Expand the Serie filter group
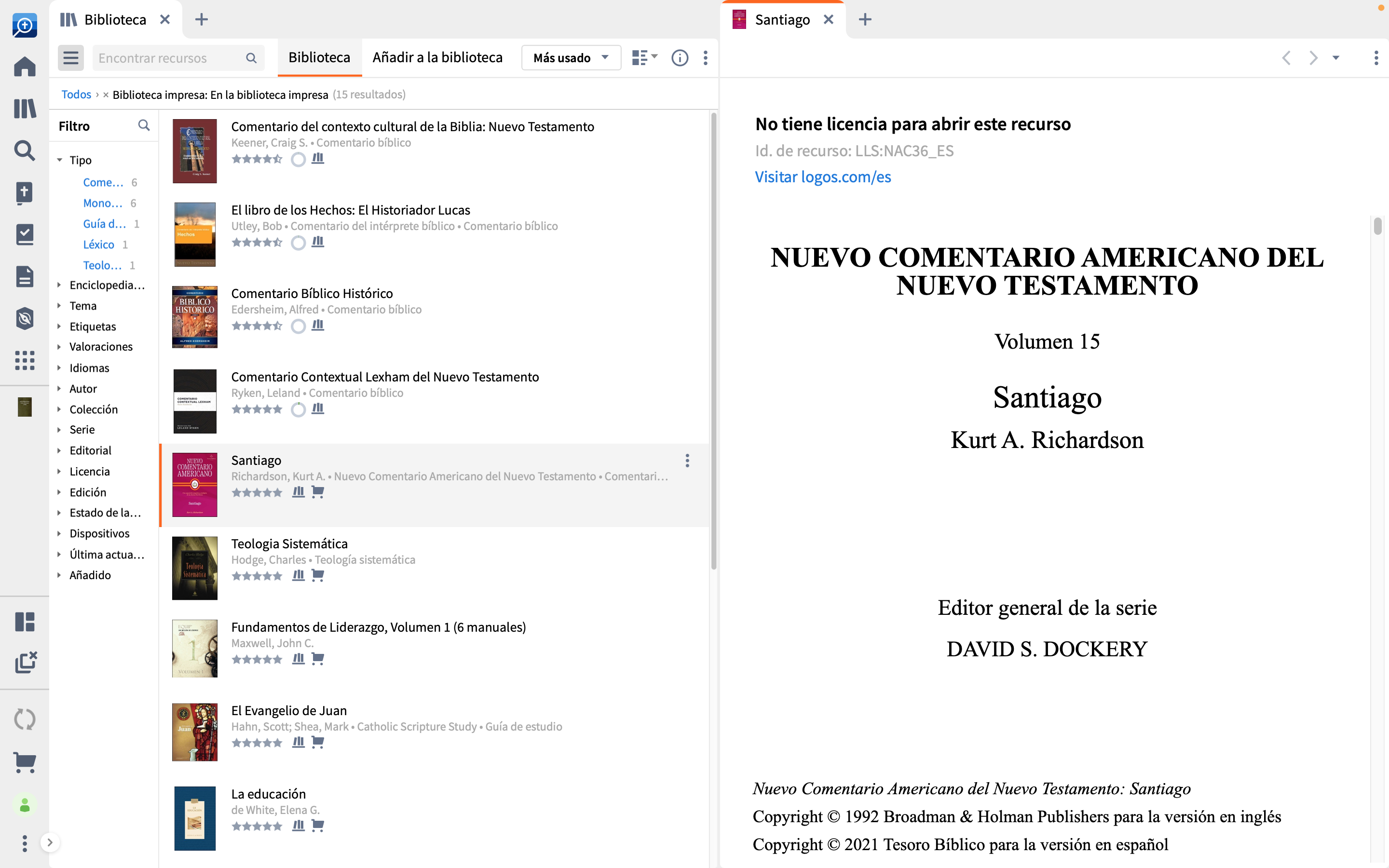The image size is (1389, 868). 60,430
